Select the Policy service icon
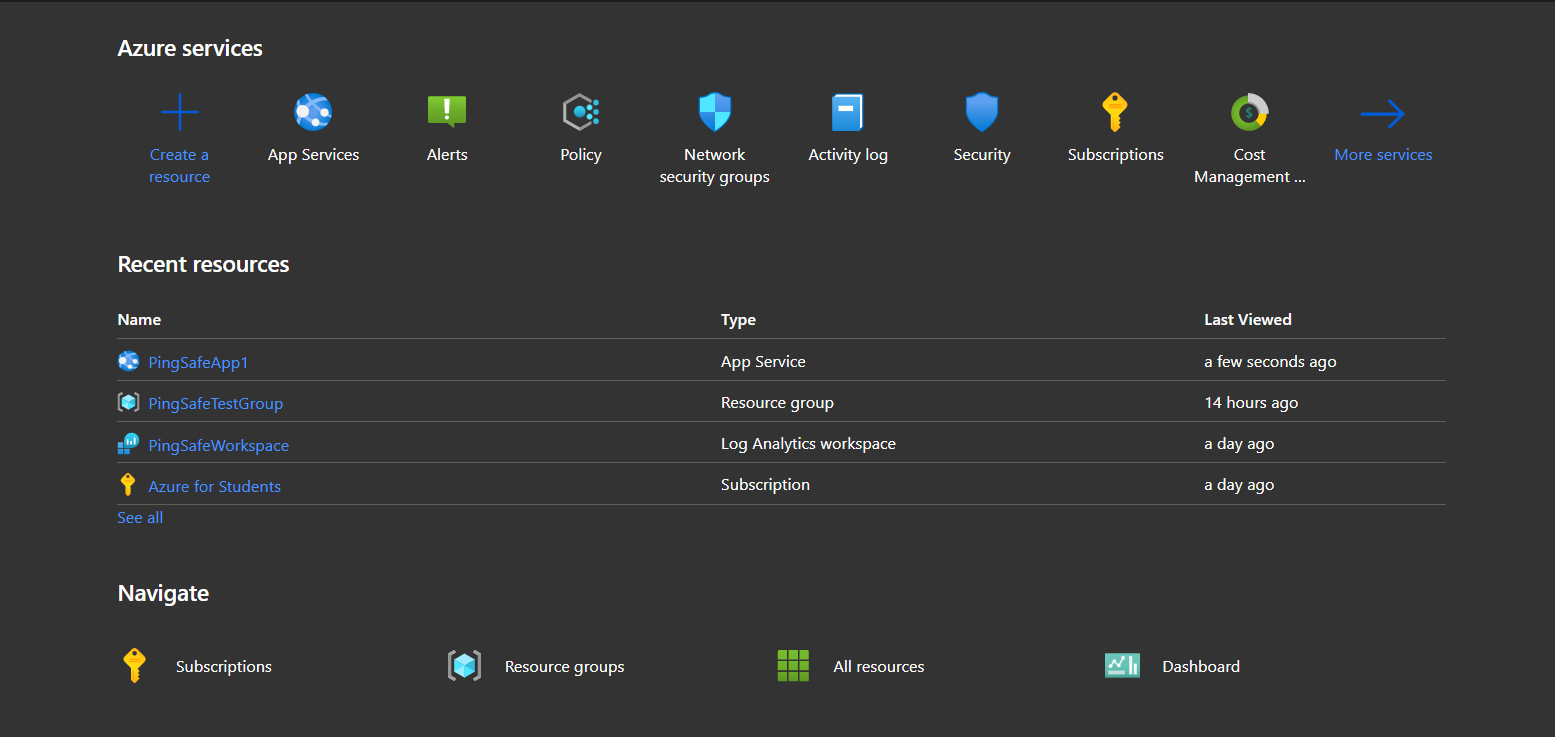The width and height of the screenshot is (1555, 737). pyautogui.click(x=580, y=113)
